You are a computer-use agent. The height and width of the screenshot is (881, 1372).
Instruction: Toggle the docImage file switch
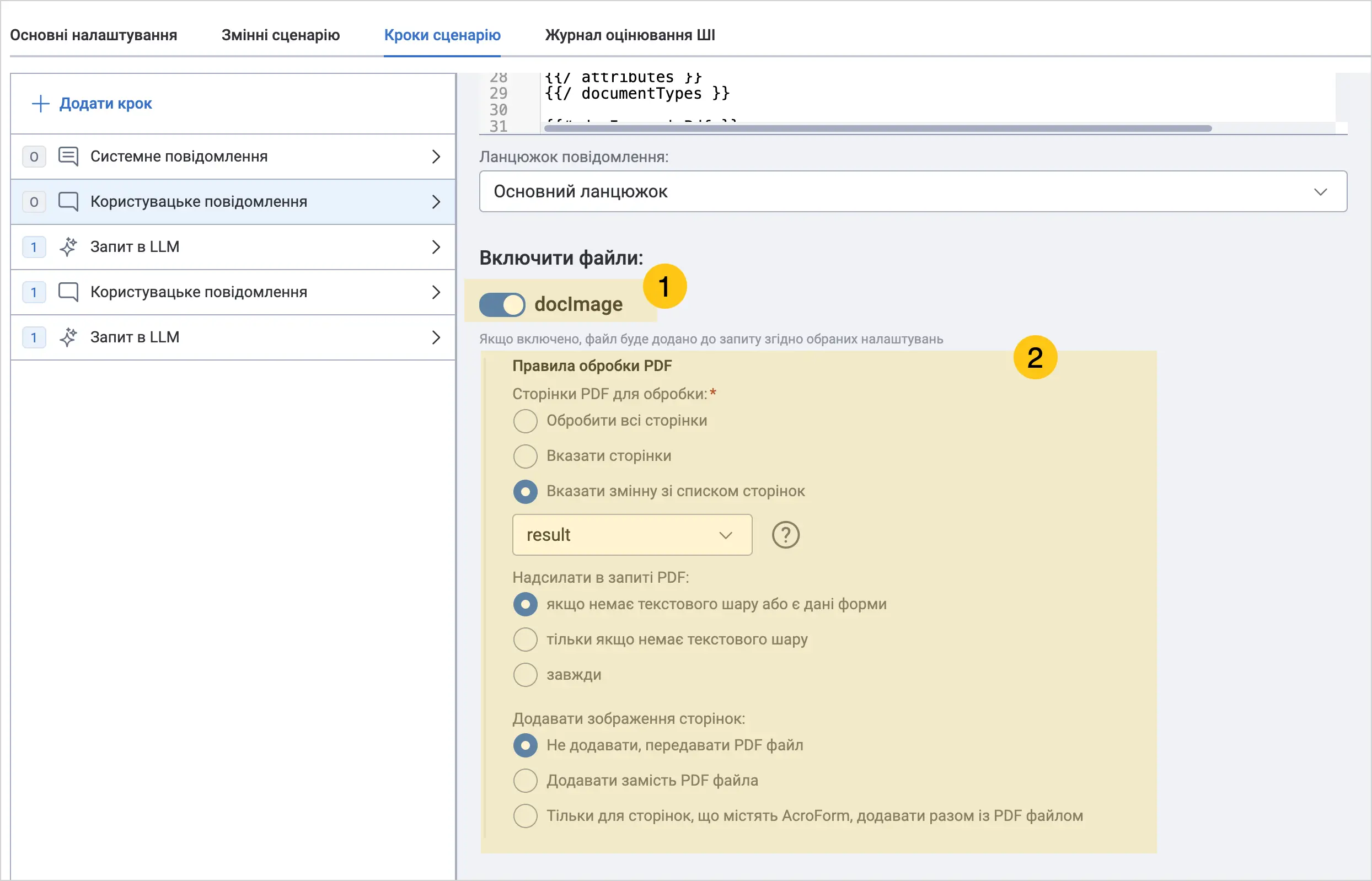(502, 304)
